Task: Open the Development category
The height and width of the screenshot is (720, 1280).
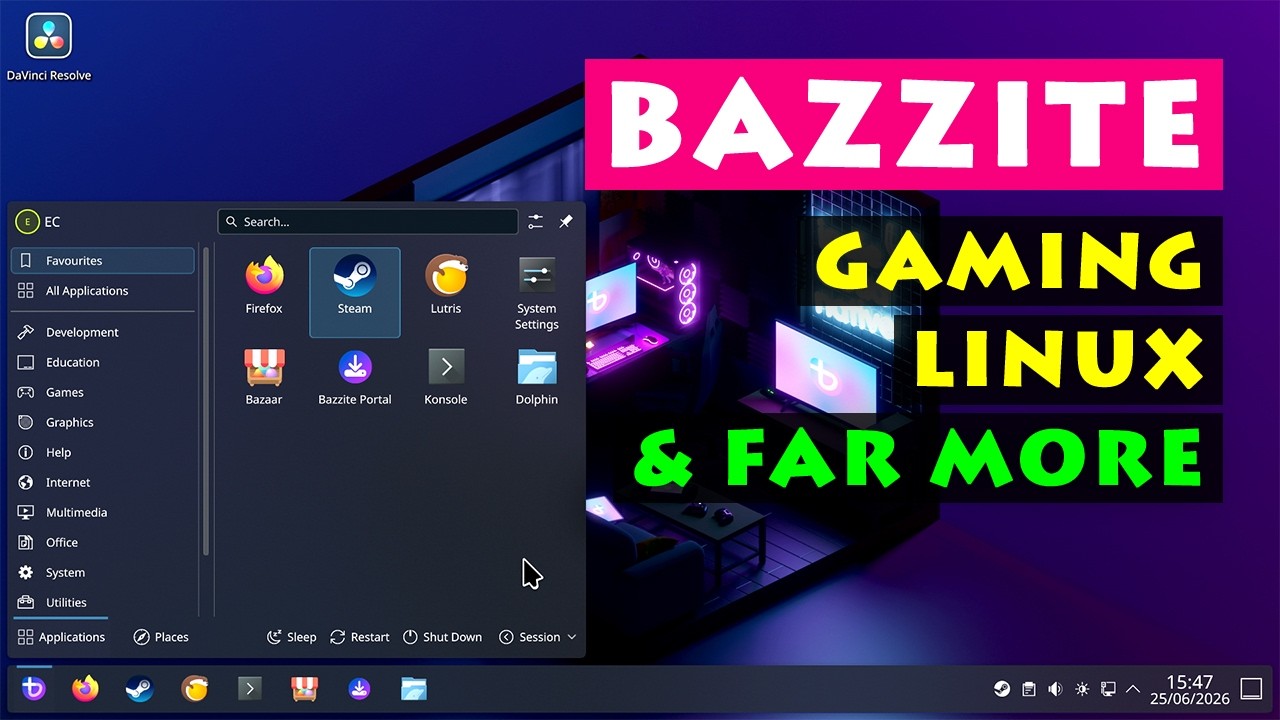Action: [103, 332]
